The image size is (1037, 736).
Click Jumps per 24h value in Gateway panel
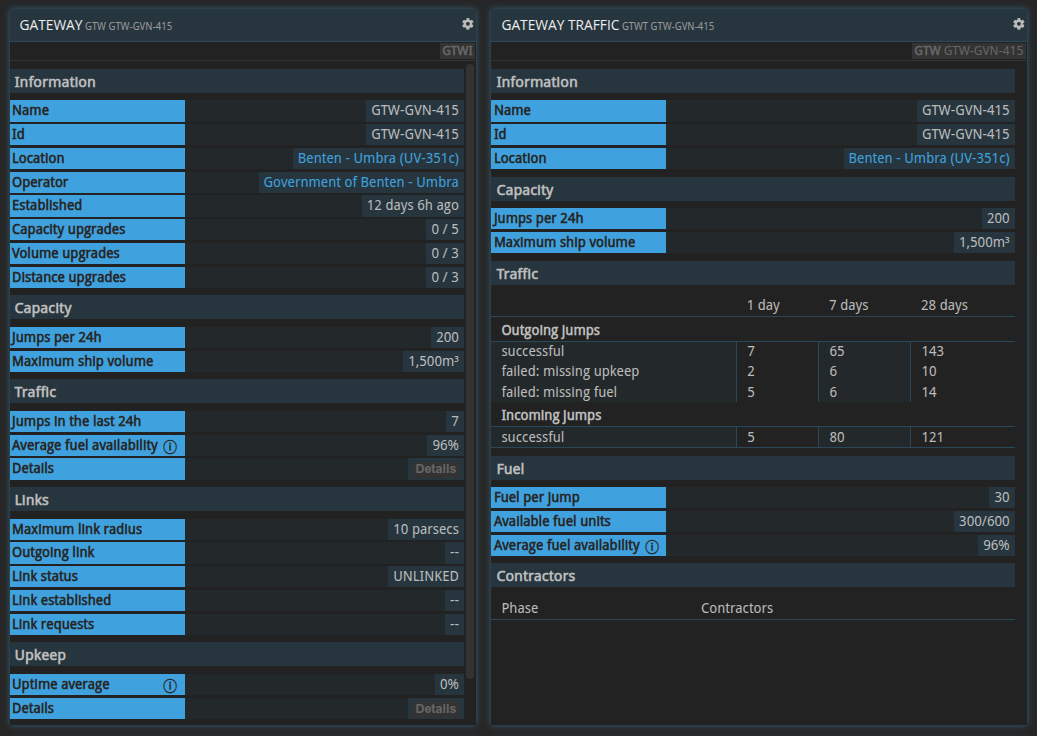click(x=447, y=337)
